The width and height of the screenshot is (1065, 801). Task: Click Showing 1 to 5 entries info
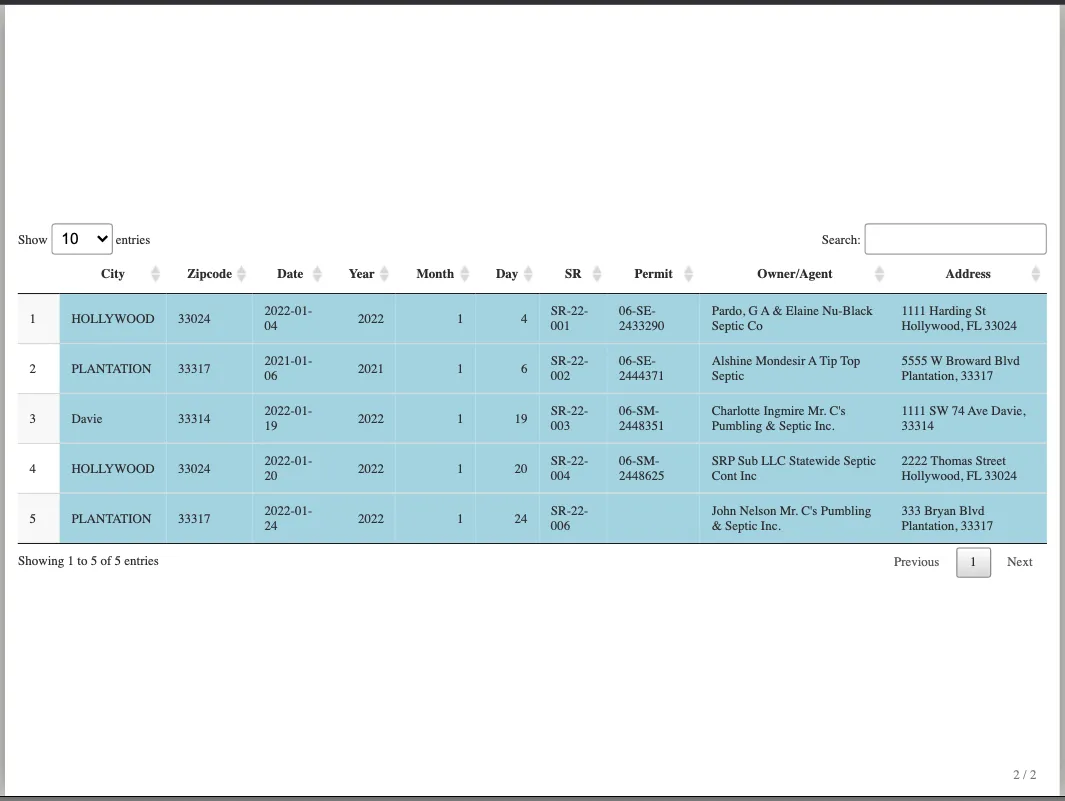(x=88, y=561)
